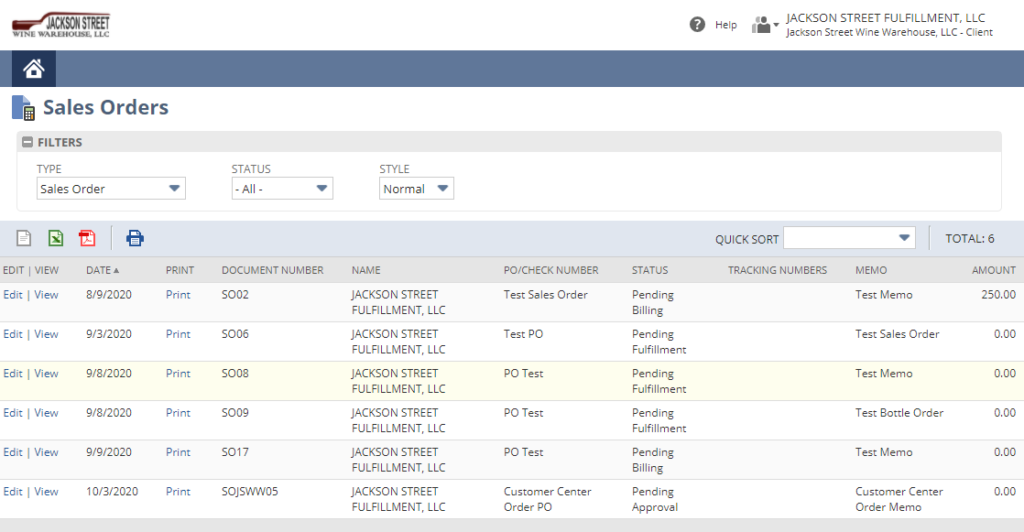Open the Help link
The image size is (1024, 532).
[x=726, y=25]
